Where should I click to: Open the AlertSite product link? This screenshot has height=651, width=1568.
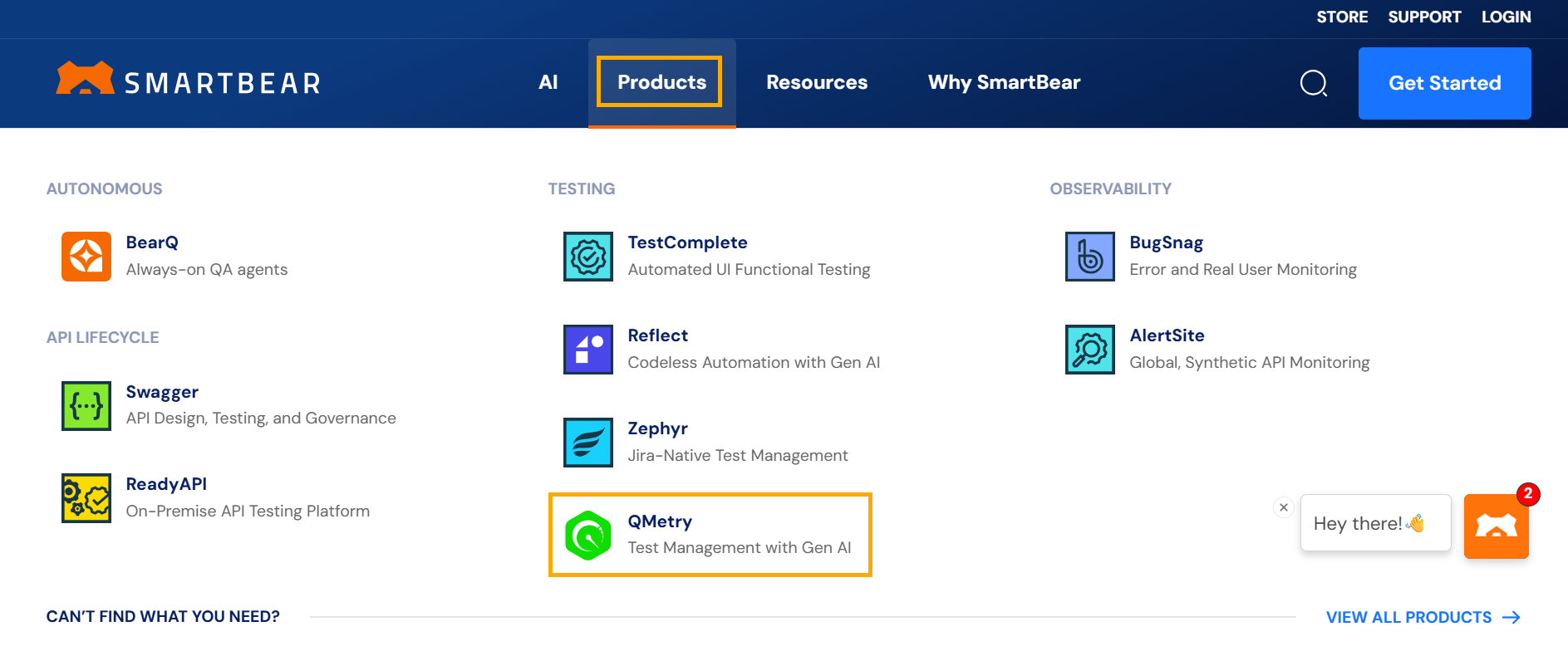1167,335
